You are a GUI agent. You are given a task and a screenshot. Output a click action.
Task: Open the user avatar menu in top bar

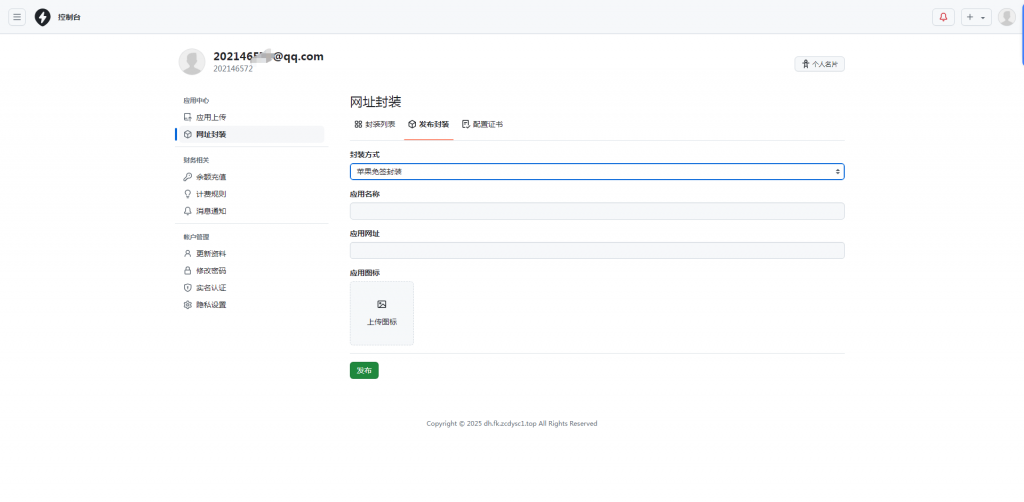[1006, 17]
